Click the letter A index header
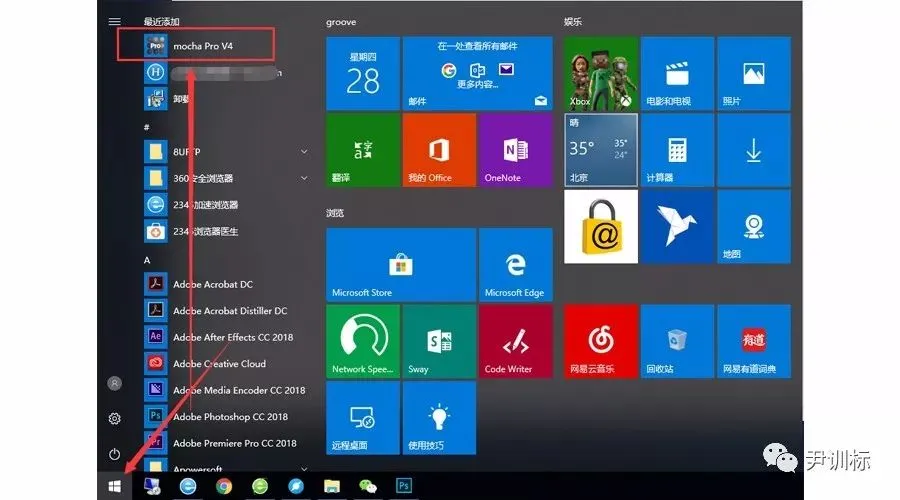Viewport: 900px width, 500px height. 147,260
